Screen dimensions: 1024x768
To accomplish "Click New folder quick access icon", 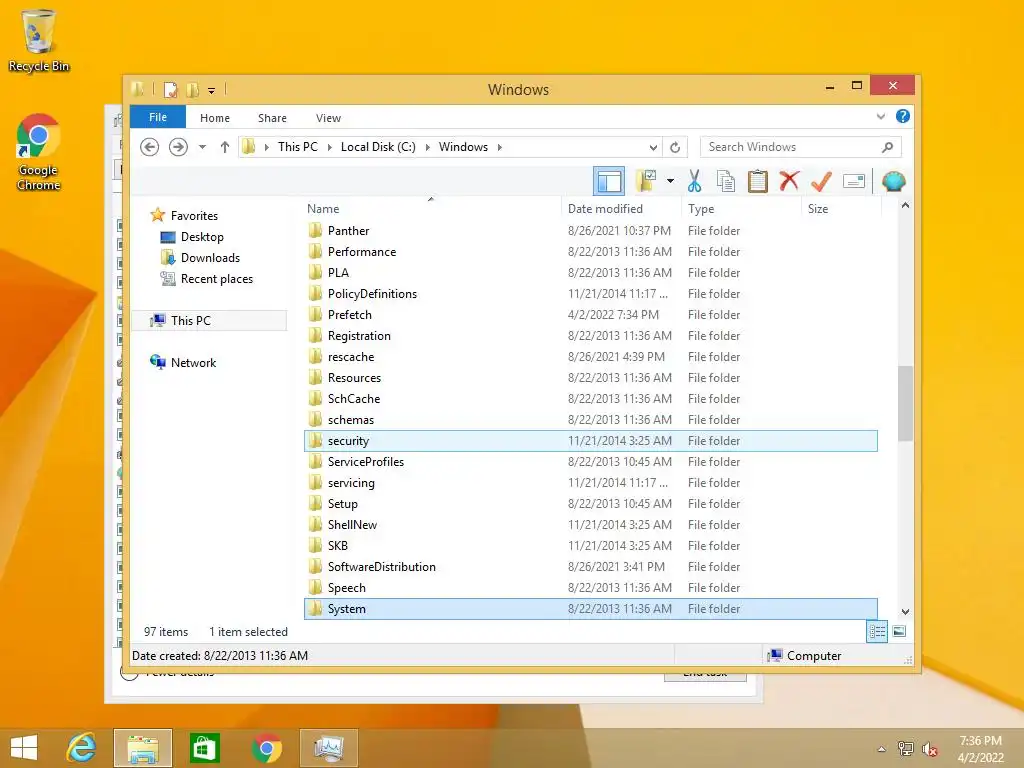I will [x=192, y=89].
